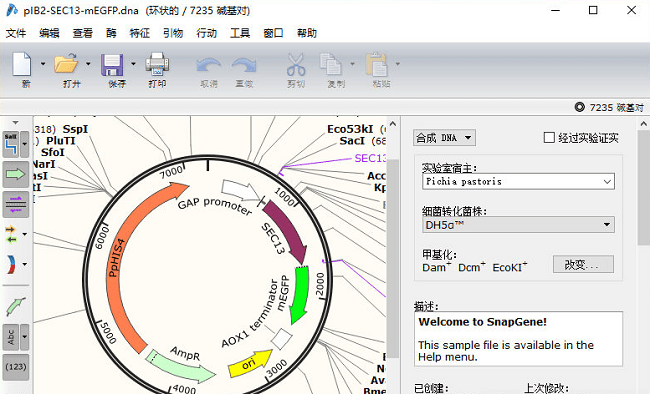This screenshot has width=650, height=394.
Task: Open the 特征 menu
Action: (x=139, y=33)
